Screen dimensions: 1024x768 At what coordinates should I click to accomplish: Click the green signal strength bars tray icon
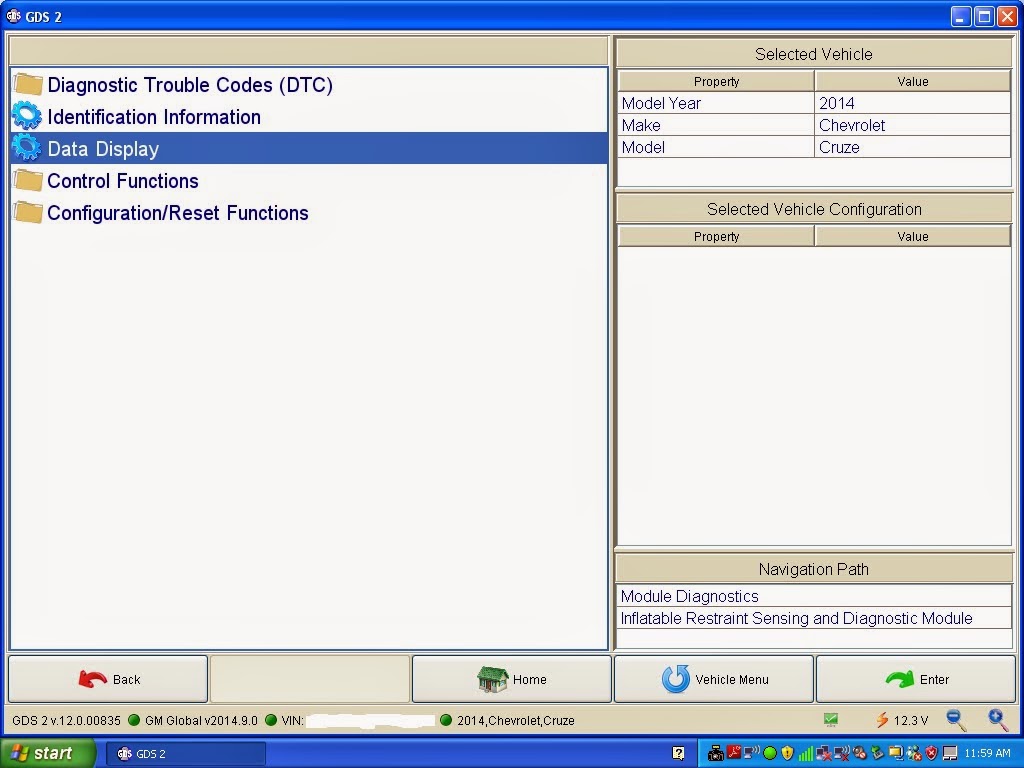806,753
